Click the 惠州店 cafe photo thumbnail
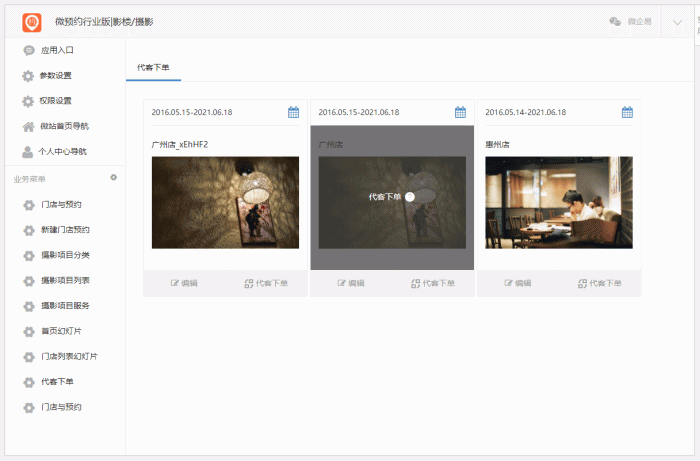This screenshot has width=700, height=461. point(558,202)
